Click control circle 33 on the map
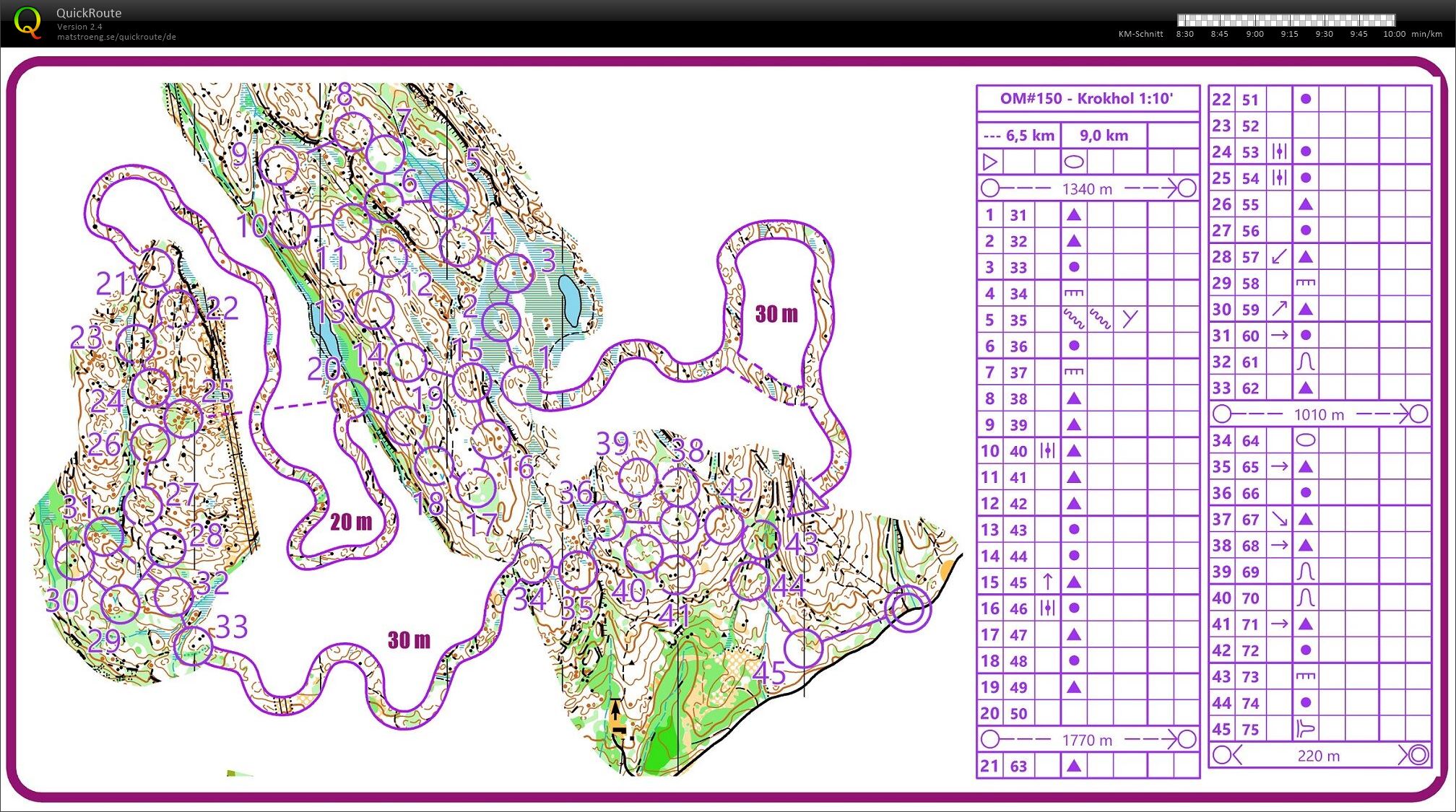1456x812 pixels. pos(193,645)
